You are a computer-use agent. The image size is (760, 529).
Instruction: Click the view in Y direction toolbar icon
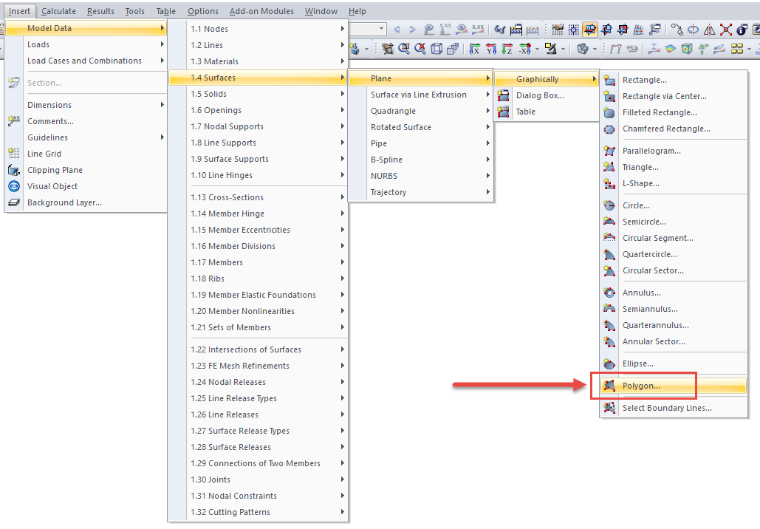491,48
